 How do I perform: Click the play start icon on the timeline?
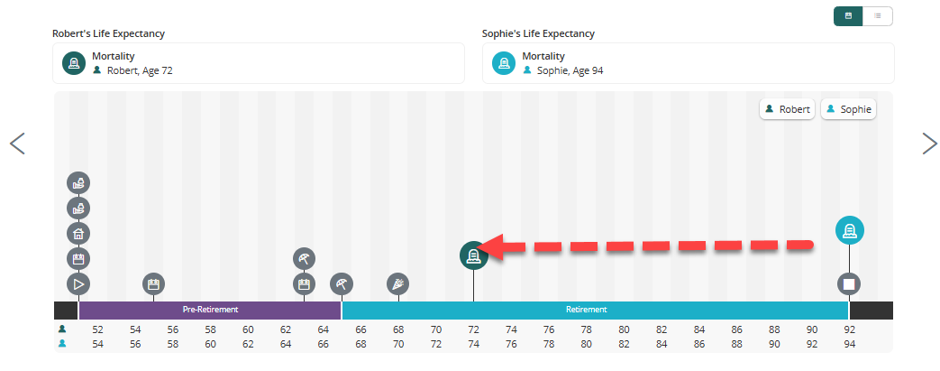coord(78,284)
